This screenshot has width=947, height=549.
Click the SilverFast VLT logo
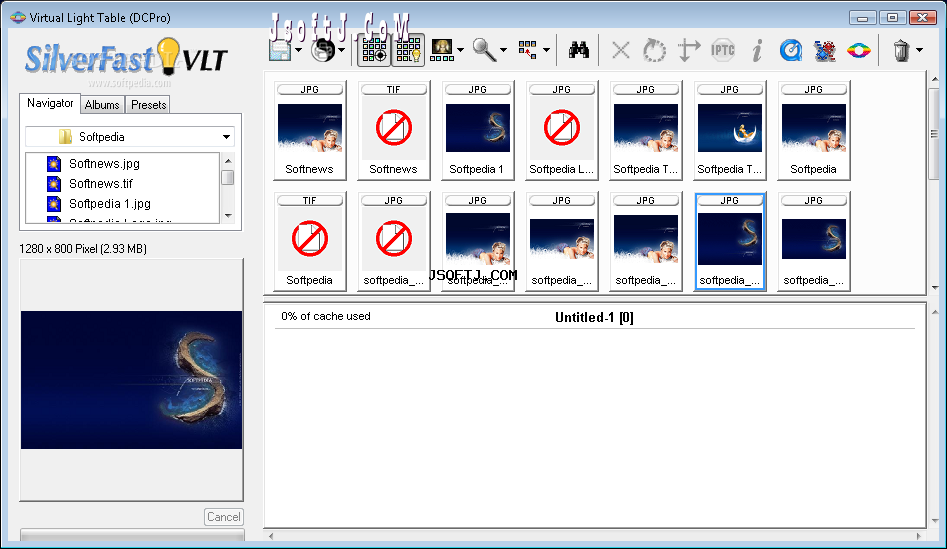(x=126, y=59)
